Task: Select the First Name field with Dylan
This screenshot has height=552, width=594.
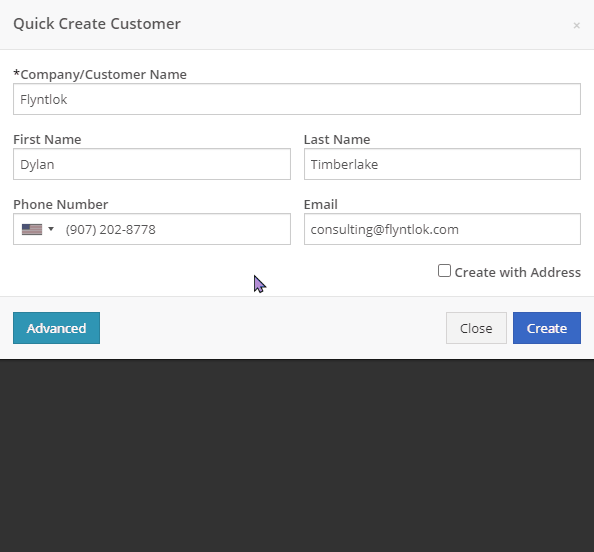Action: [152, 164]
